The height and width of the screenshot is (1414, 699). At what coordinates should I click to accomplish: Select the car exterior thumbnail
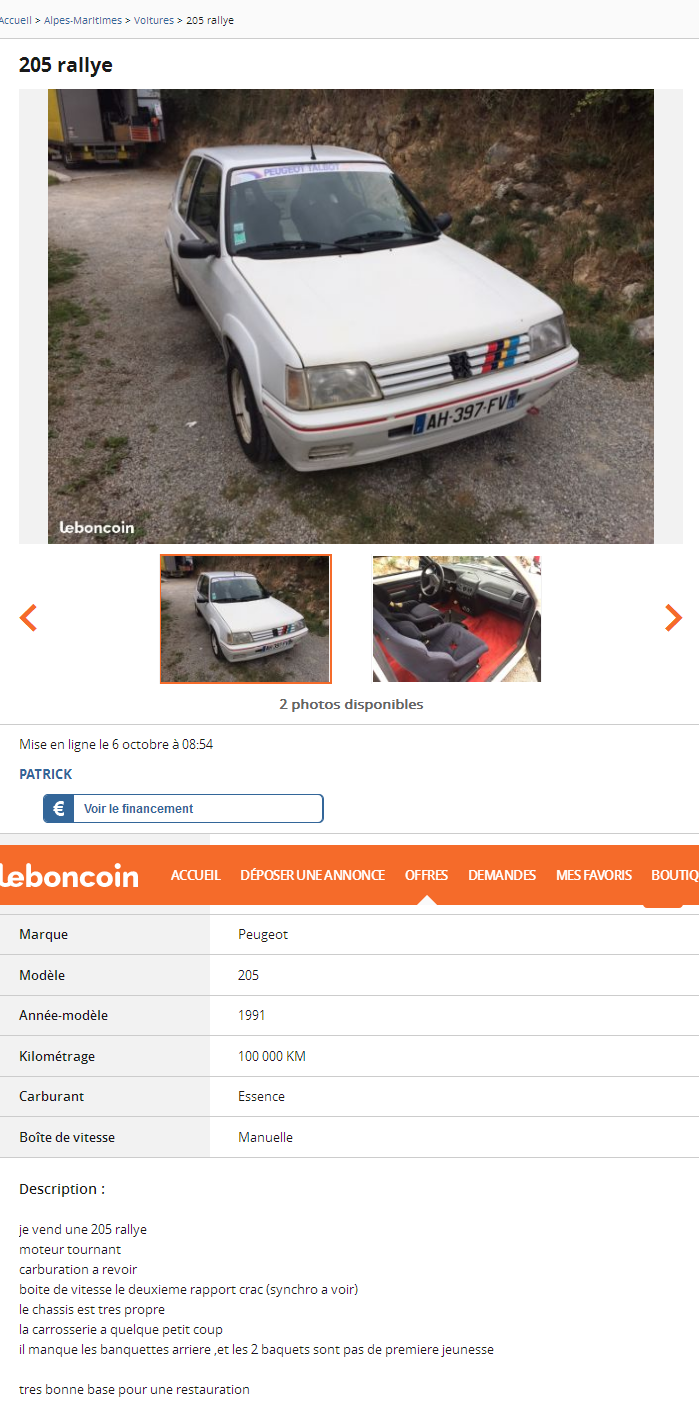pyautogui.click(x=245, y=619)
